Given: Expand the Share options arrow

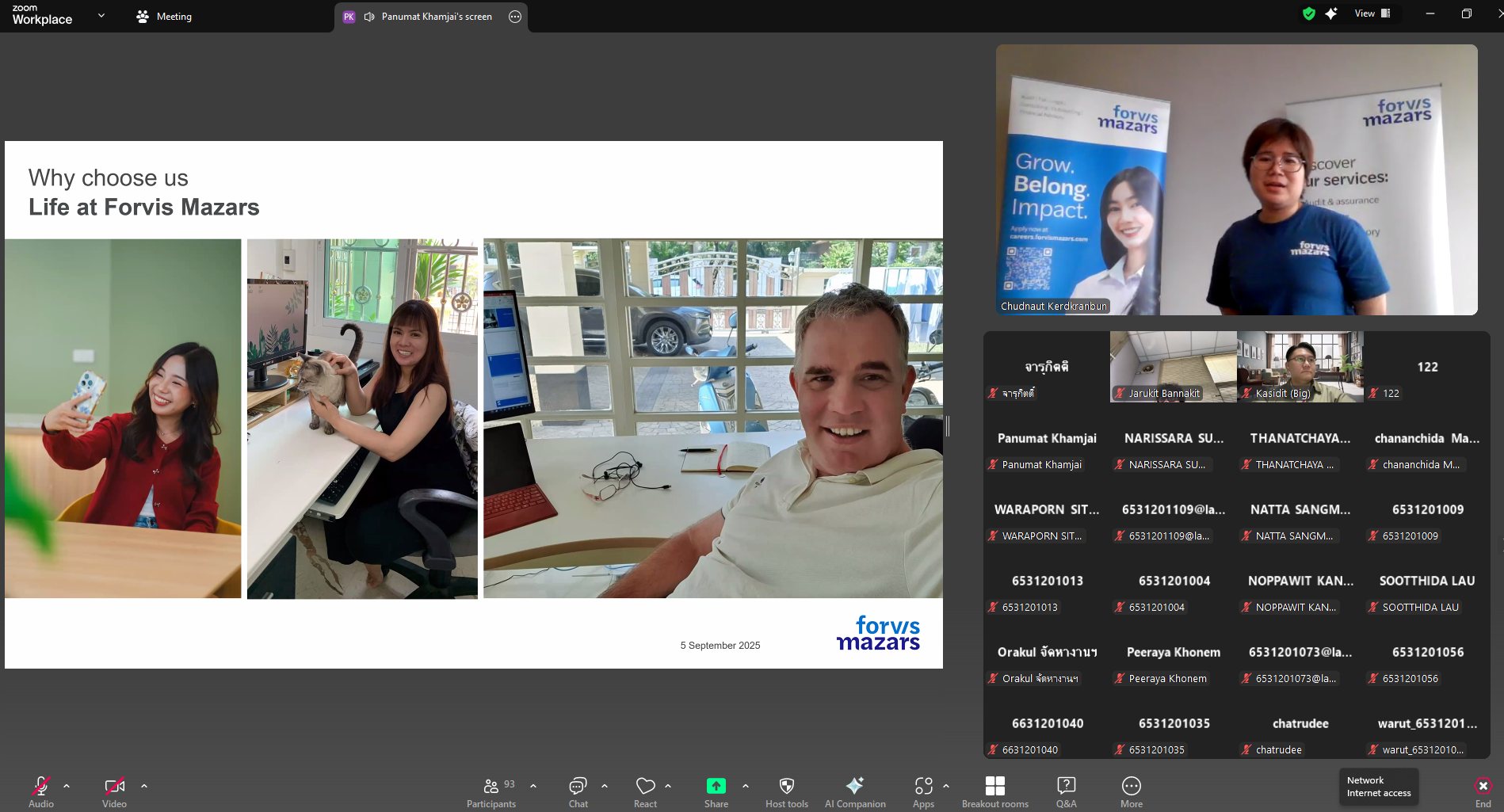Looking at the screenshot, I should (x=746, y=786).
